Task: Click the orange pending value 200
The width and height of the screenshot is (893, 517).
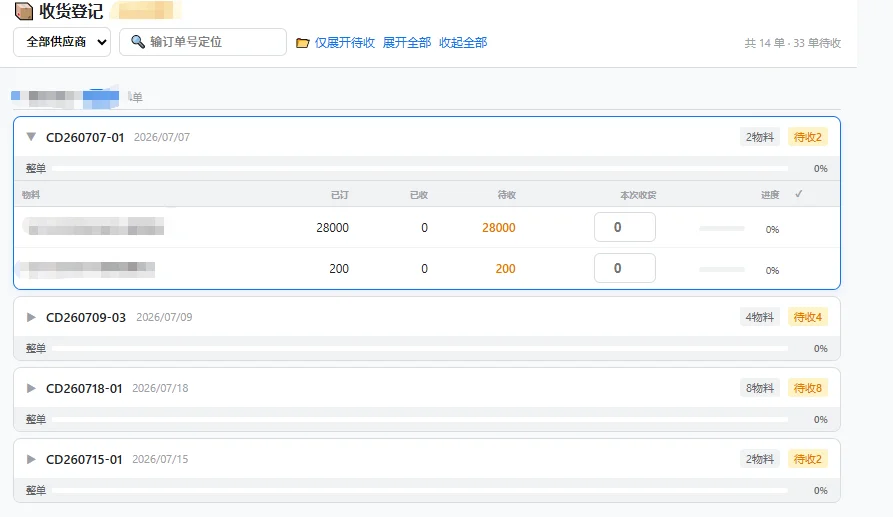Action: pyautogui.click(x=505, y=269)
